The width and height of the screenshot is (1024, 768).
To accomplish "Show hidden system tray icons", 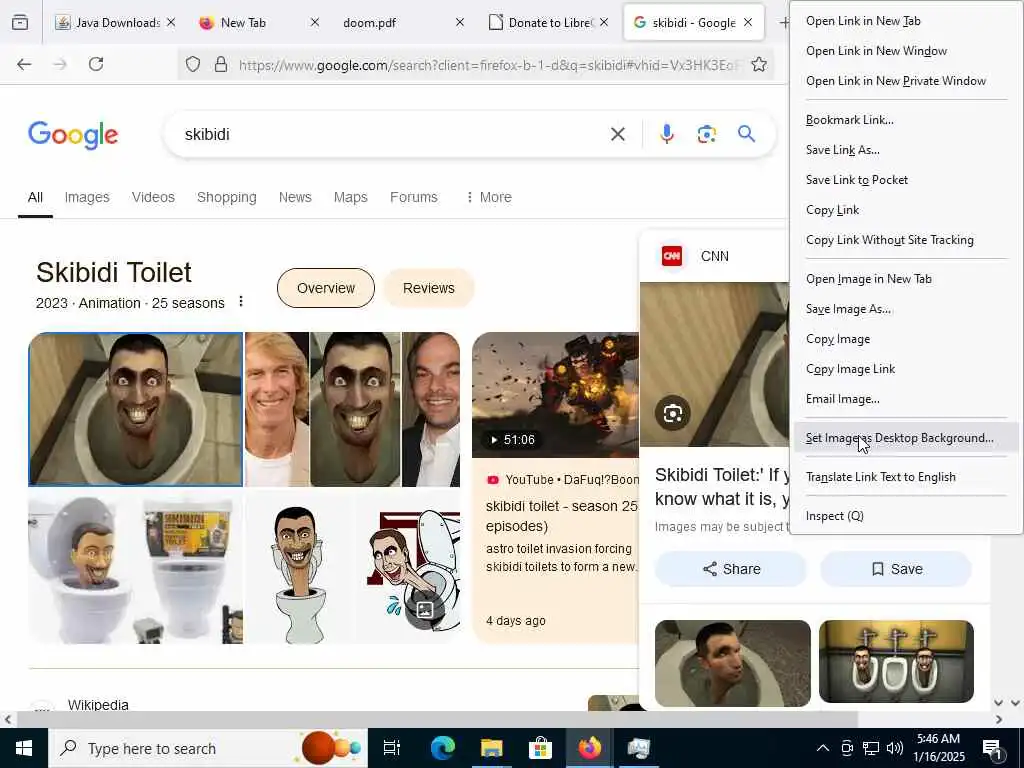I will pos(823,748).
